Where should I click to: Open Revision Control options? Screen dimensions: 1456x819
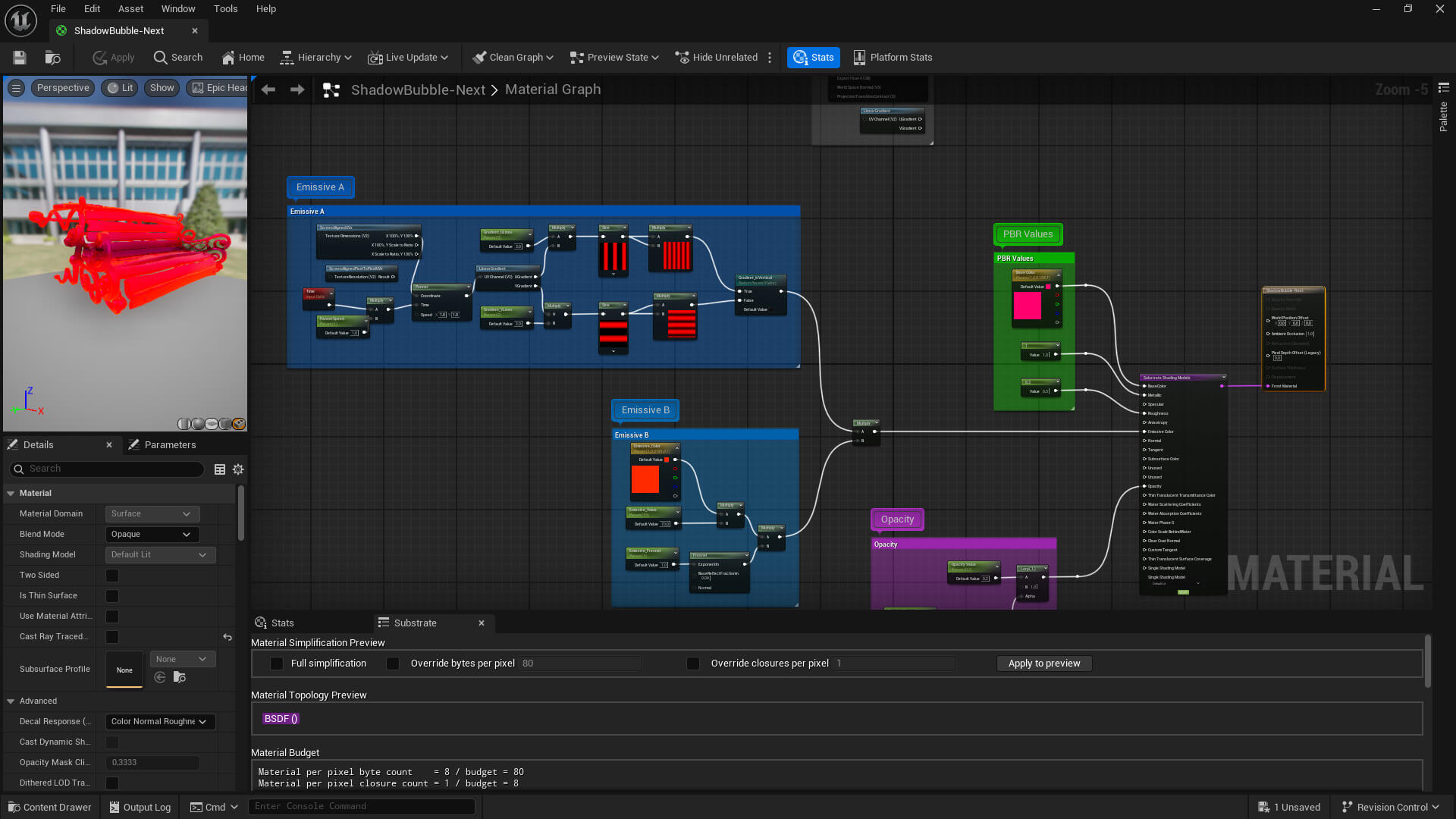[1390, 806]
